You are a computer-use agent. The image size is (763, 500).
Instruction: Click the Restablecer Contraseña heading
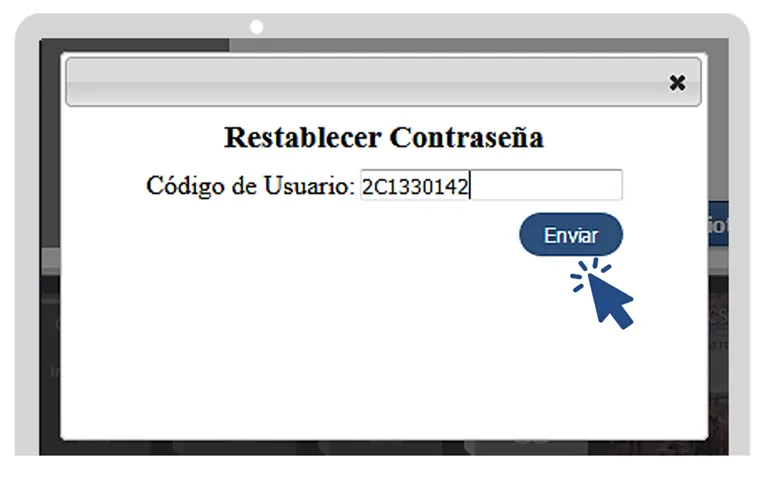[x=383, y=137]
